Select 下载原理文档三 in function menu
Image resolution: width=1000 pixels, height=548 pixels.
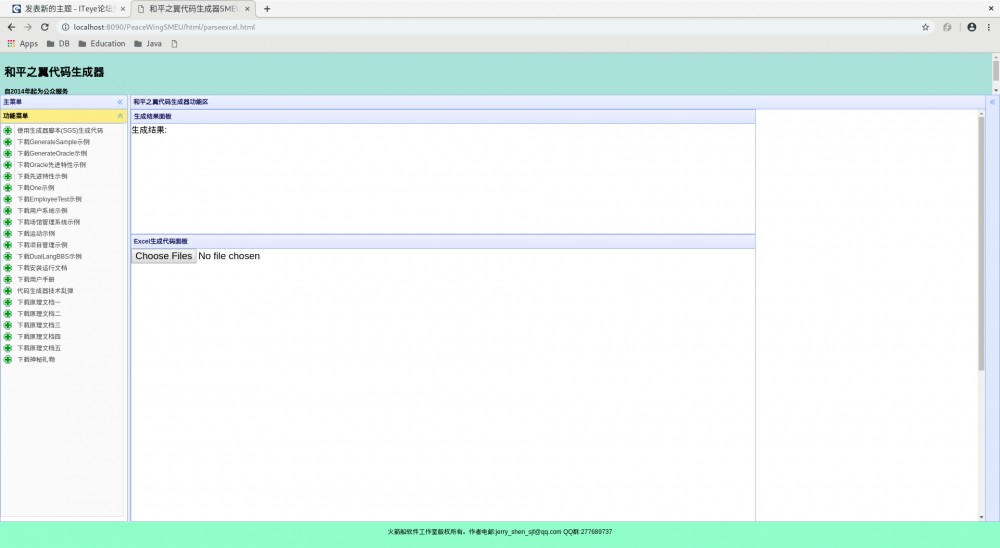pos(39,325)
